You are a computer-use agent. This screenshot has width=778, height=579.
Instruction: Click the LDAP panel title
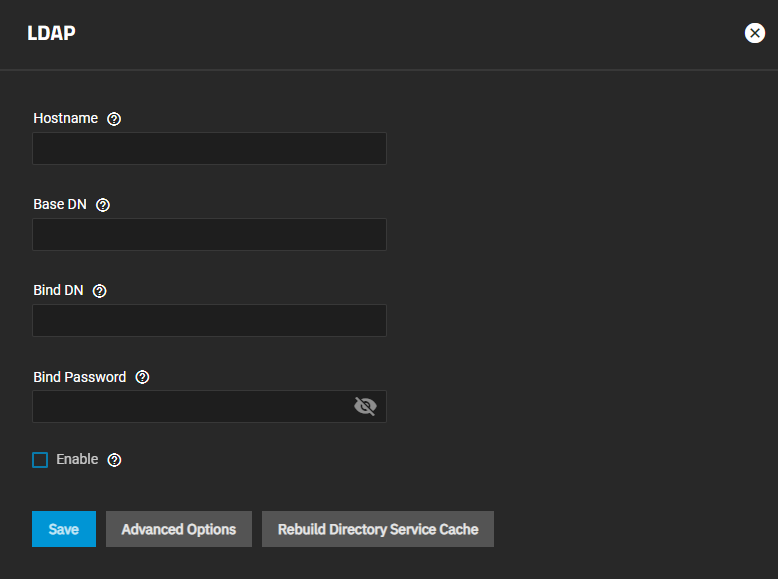coord(51,33)
